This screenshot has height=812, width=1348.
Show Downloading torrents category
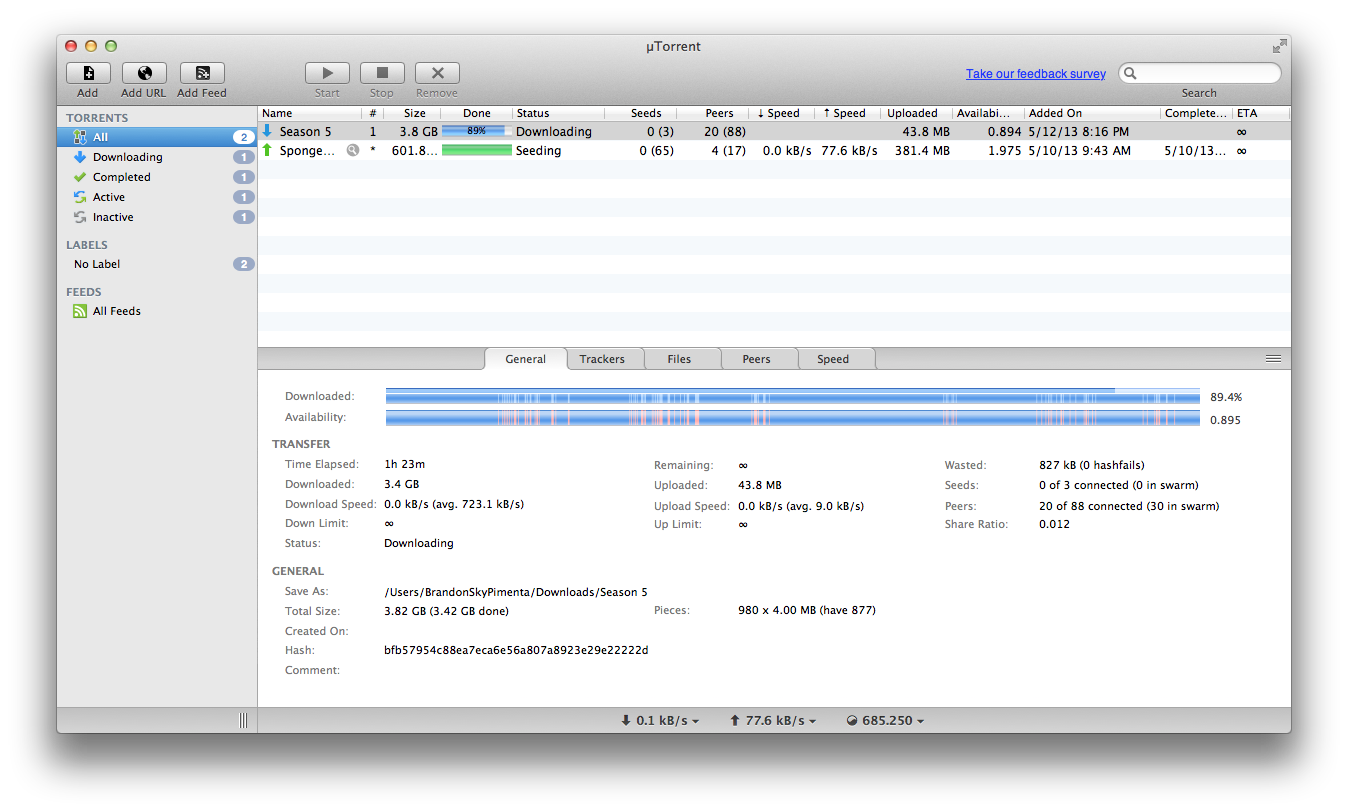(x=157, y=157)
